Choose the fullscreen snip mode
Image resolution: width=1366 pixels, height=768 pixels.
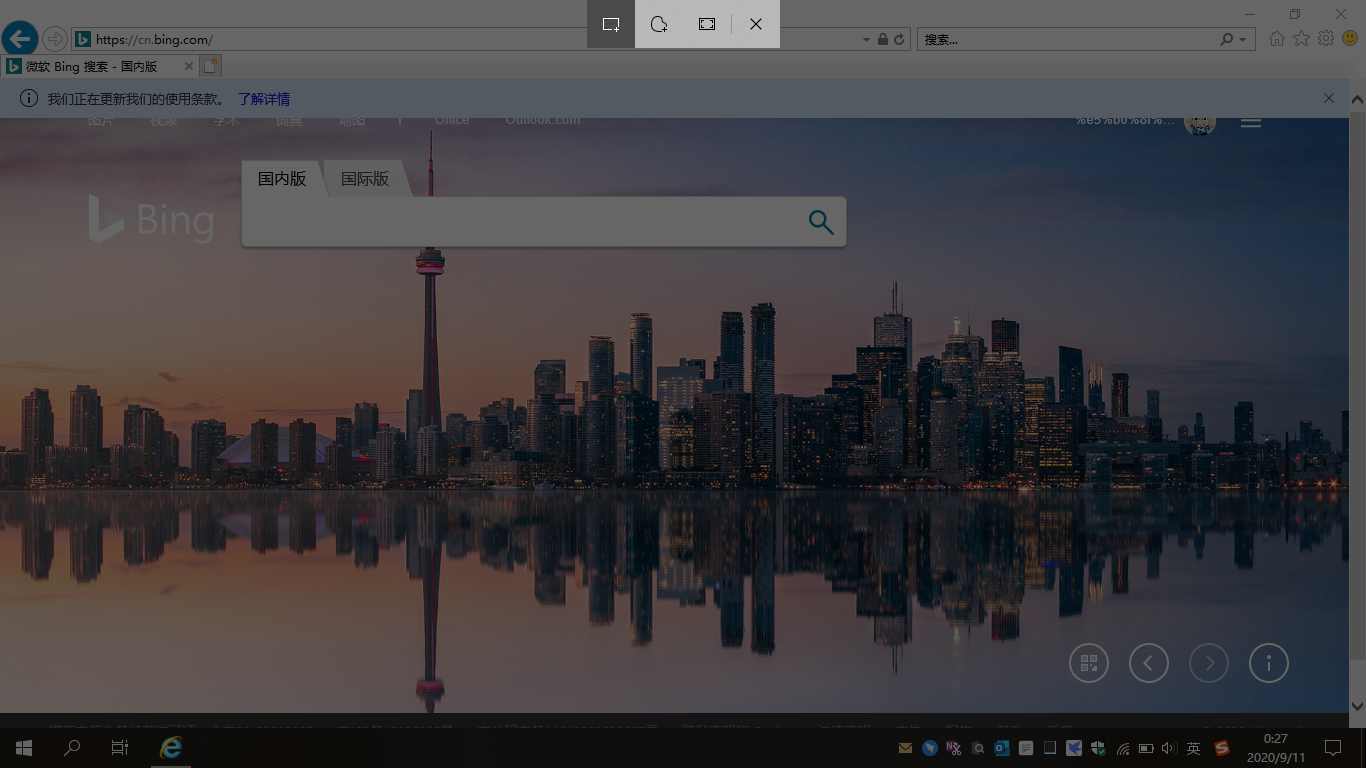(707, 24)
